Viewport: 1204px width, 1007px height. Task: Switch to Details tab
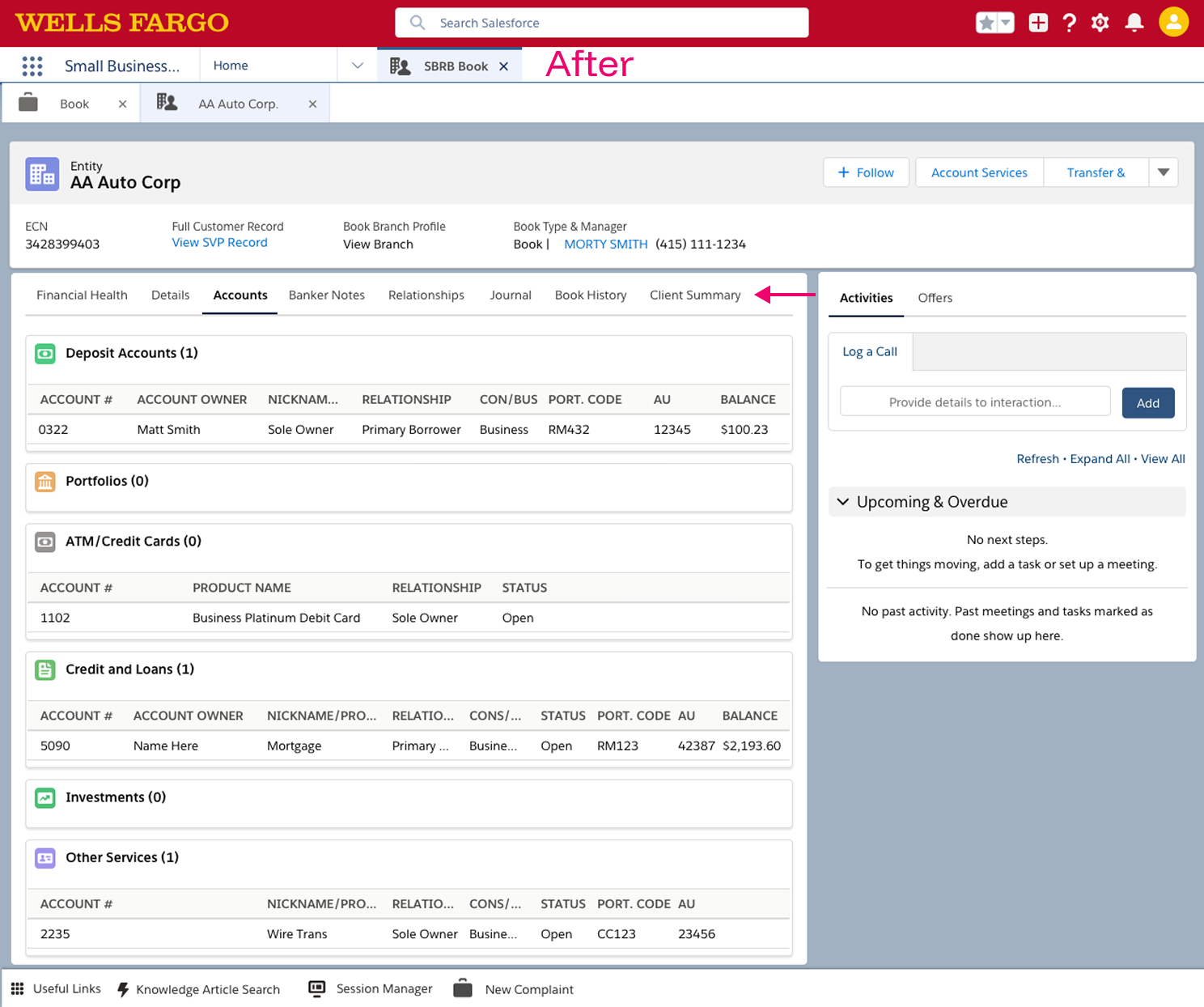point(170,295)
